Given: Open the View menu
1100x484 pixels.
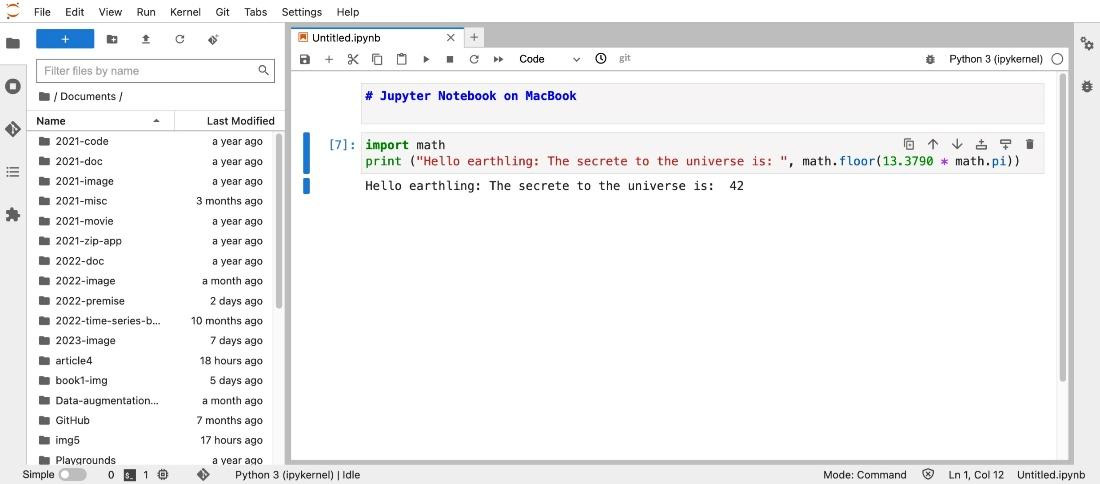Looking at the screenshot, I should pos(110,12).
